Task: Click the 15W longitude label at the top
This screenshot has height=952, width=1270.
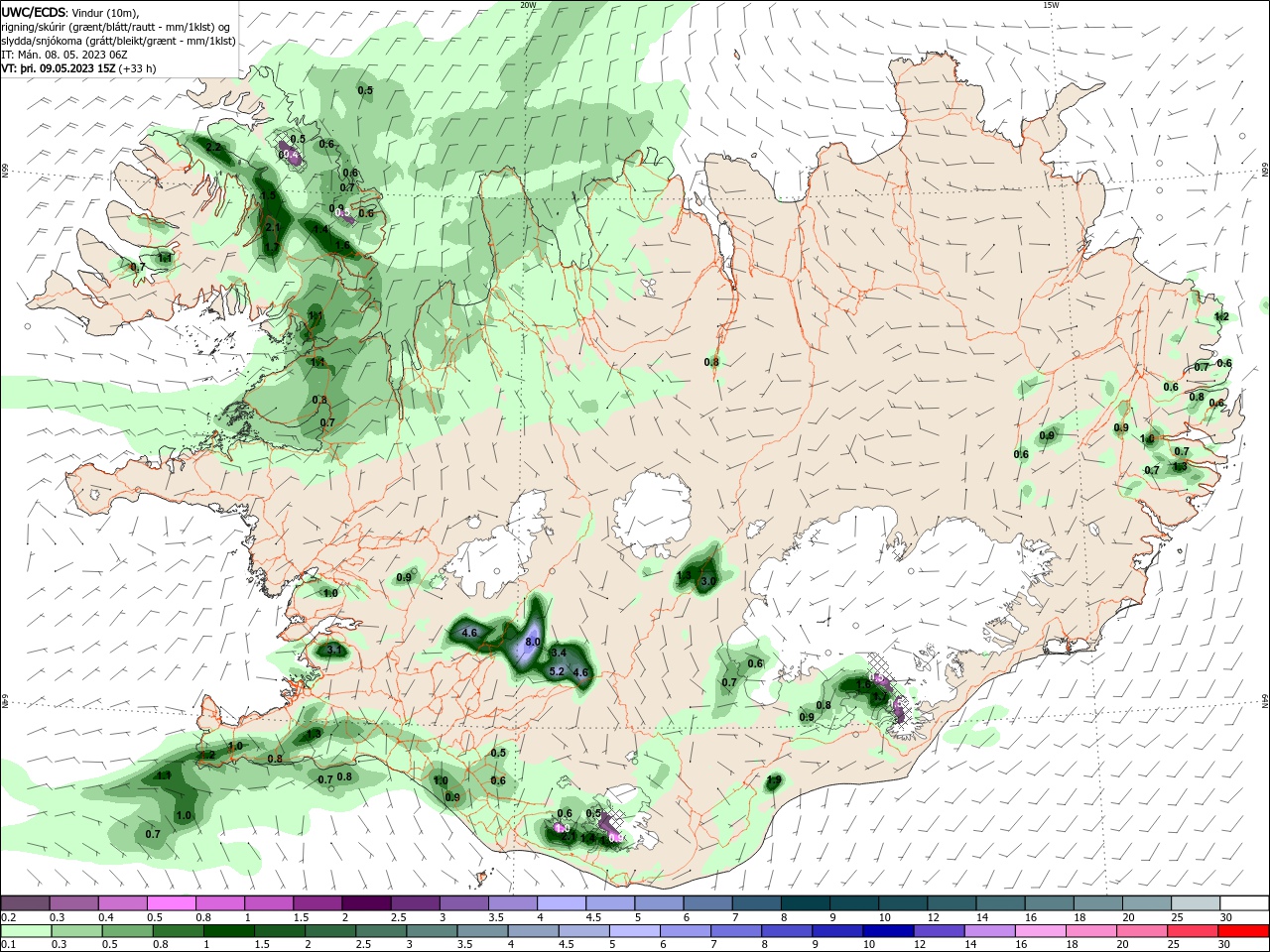Action: (x=1051, y=5)
